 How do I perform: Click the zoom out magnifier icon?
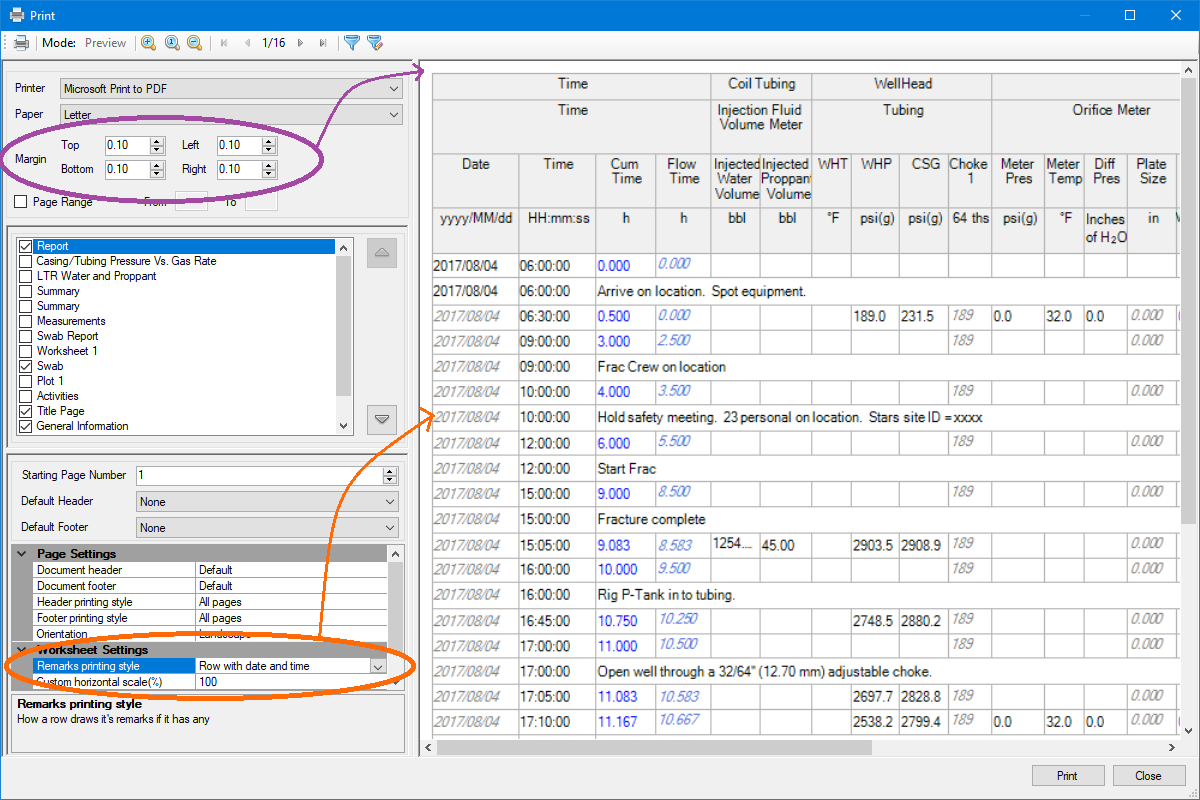coord(194,43)
